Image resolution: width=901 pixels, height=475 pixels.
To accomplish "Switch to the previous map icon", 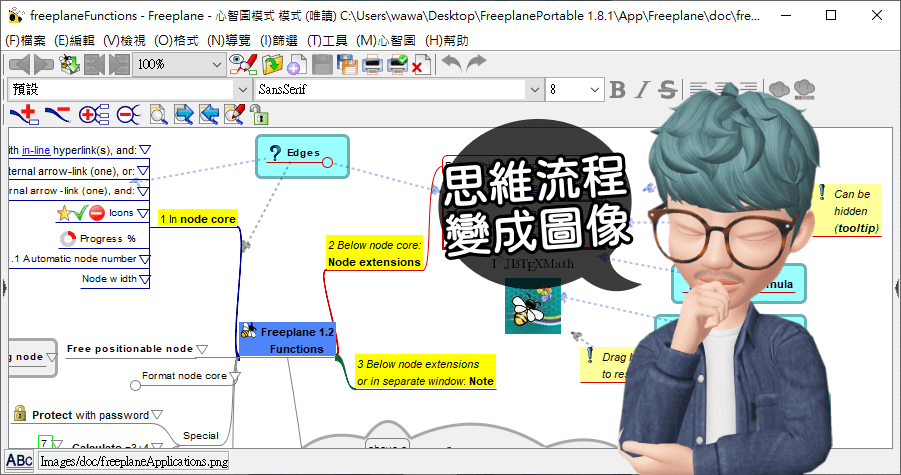I will [x=95, y=64].
